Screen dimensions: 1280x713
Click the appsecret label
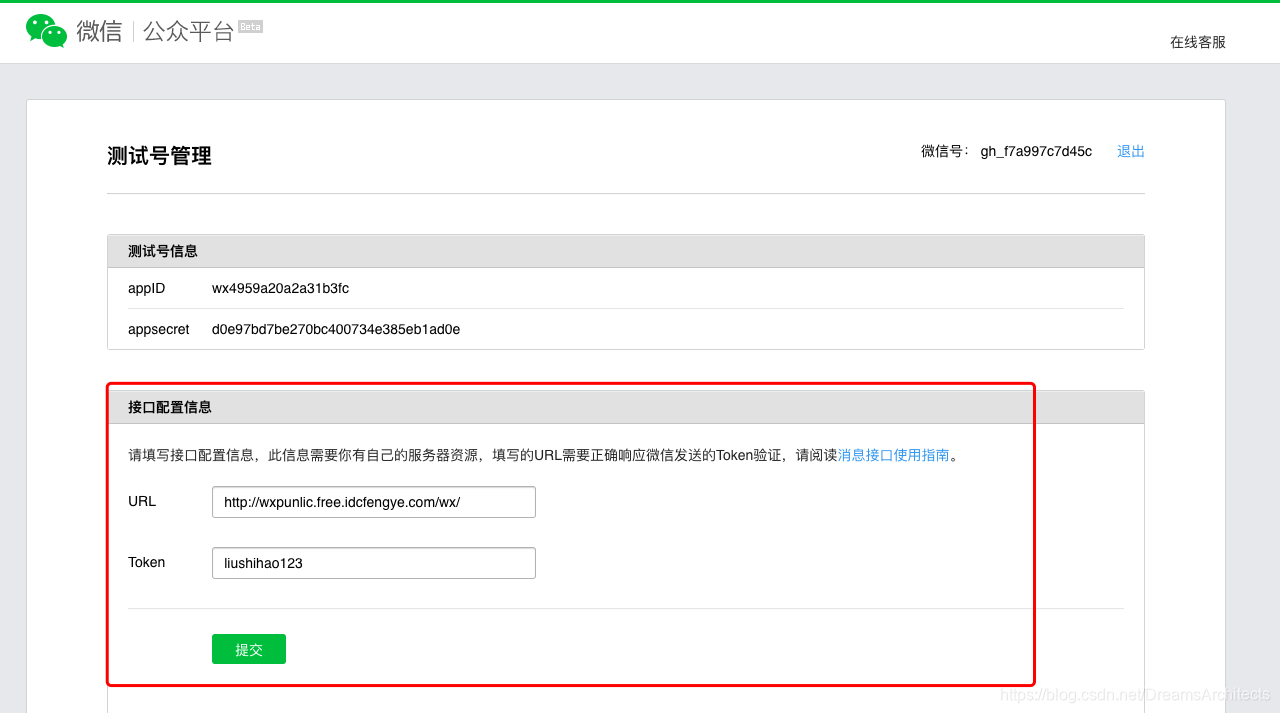159,329
